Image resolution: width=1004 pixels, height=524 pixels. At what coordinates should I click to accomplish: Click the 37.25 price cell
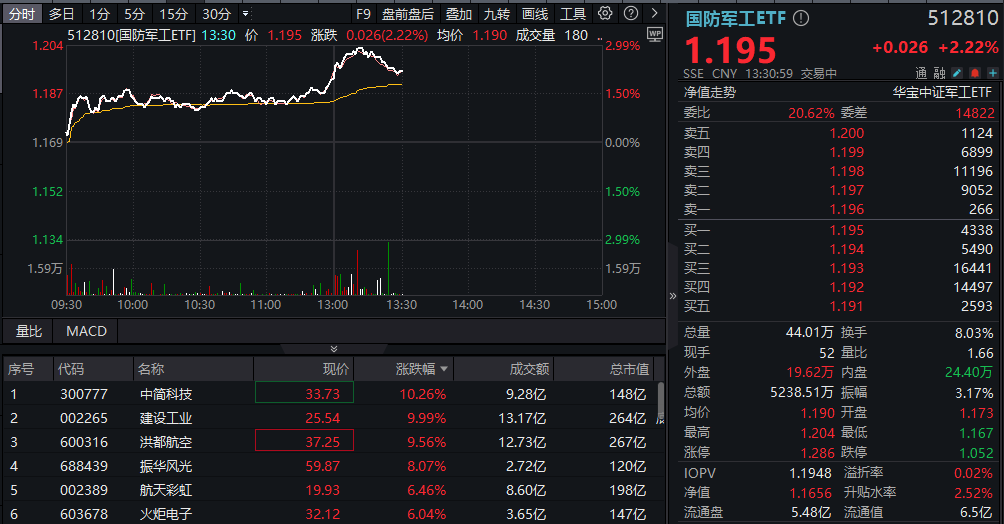[x=304, y=441]
